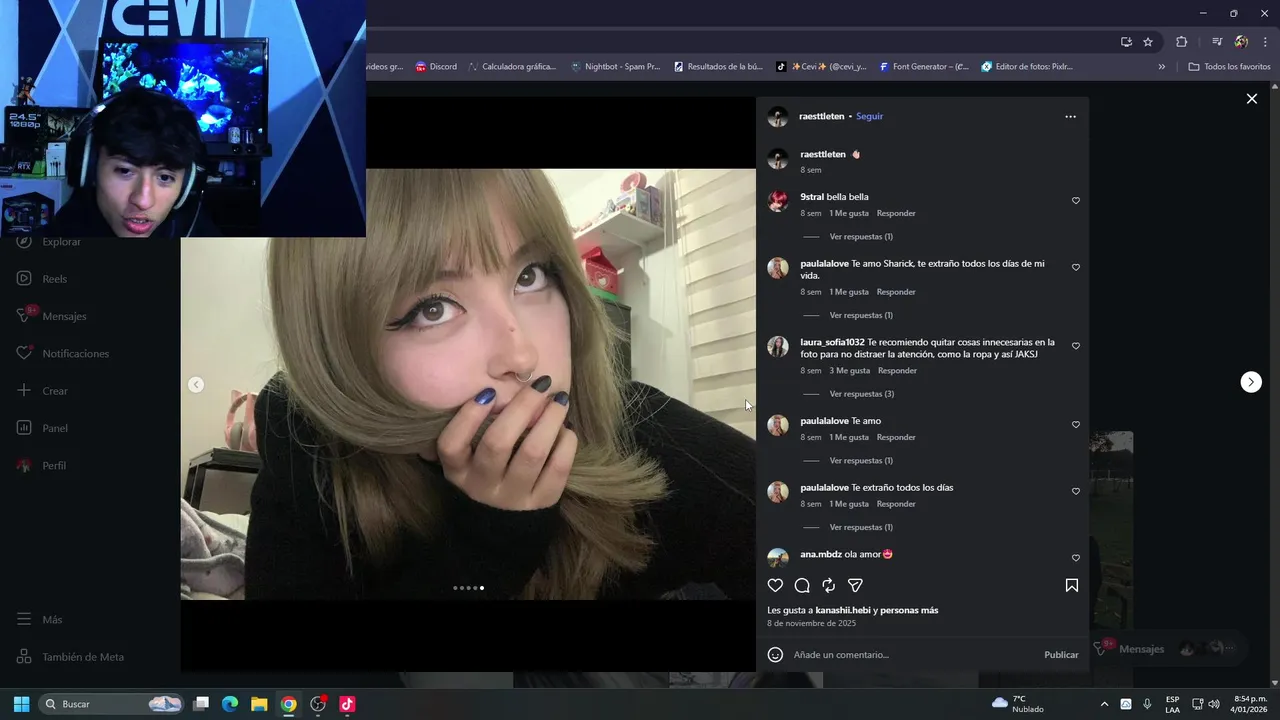Image resolution: width=1280 pixels, height=720 pixels.
Task: Open the floating Mensajes chat bar
Action: point(1166,650)
